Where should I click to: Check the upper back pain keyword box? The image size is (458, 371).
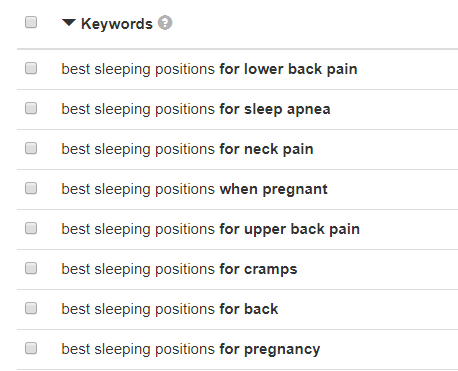point(31,228)
